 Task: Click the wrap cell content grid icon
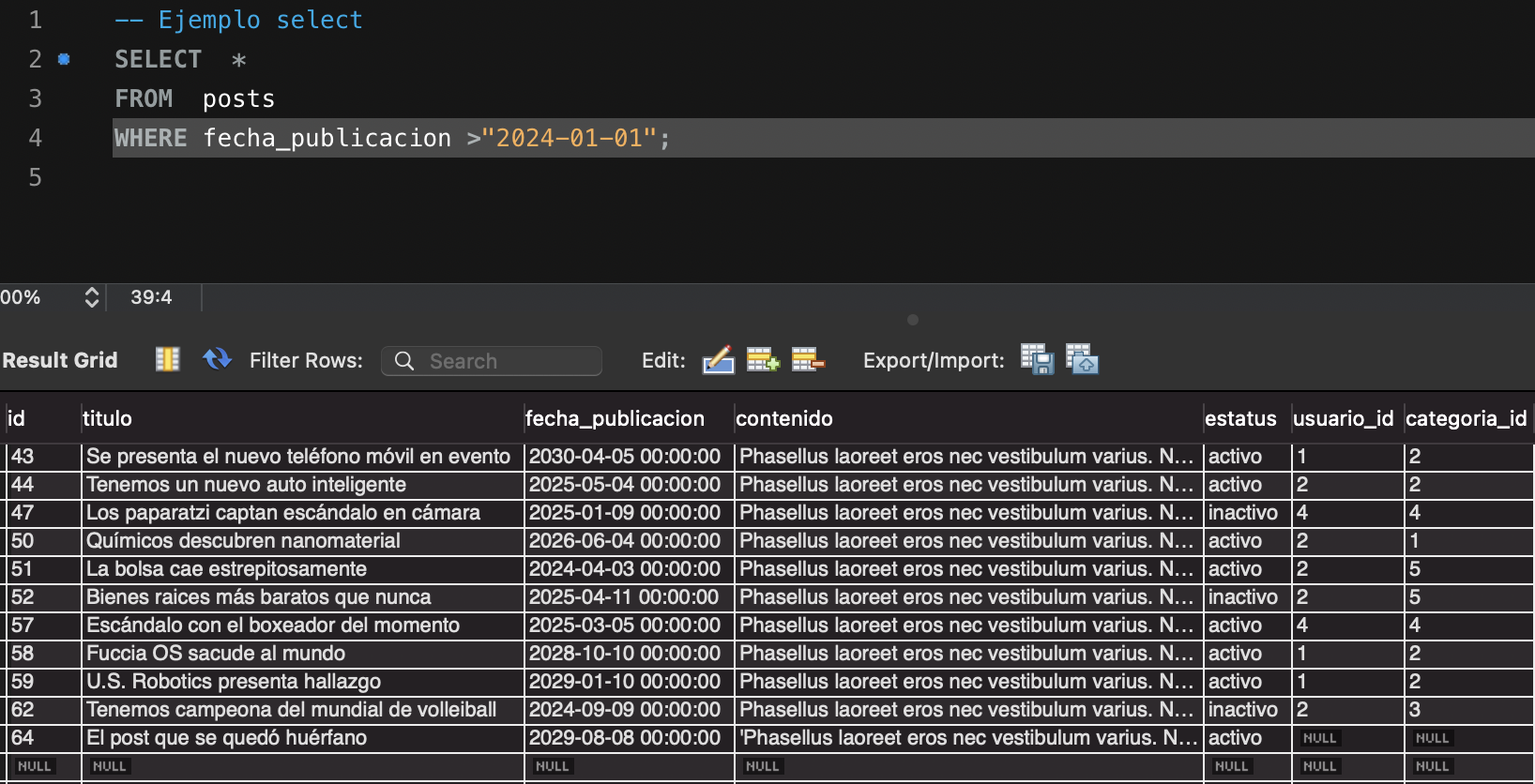tap(167, 359)
